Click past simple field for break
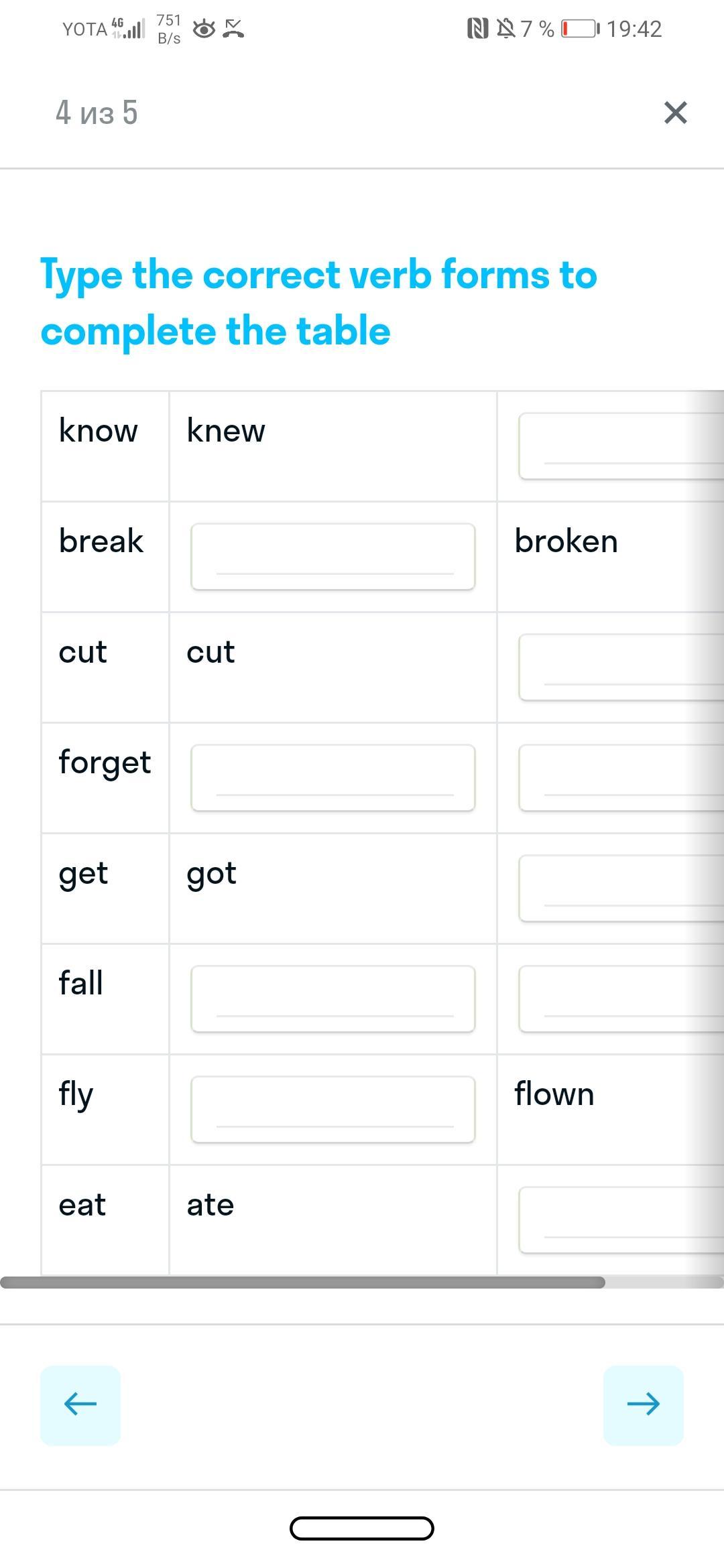This screenshot has height=1568, width=724. click(x=333, y=557)
